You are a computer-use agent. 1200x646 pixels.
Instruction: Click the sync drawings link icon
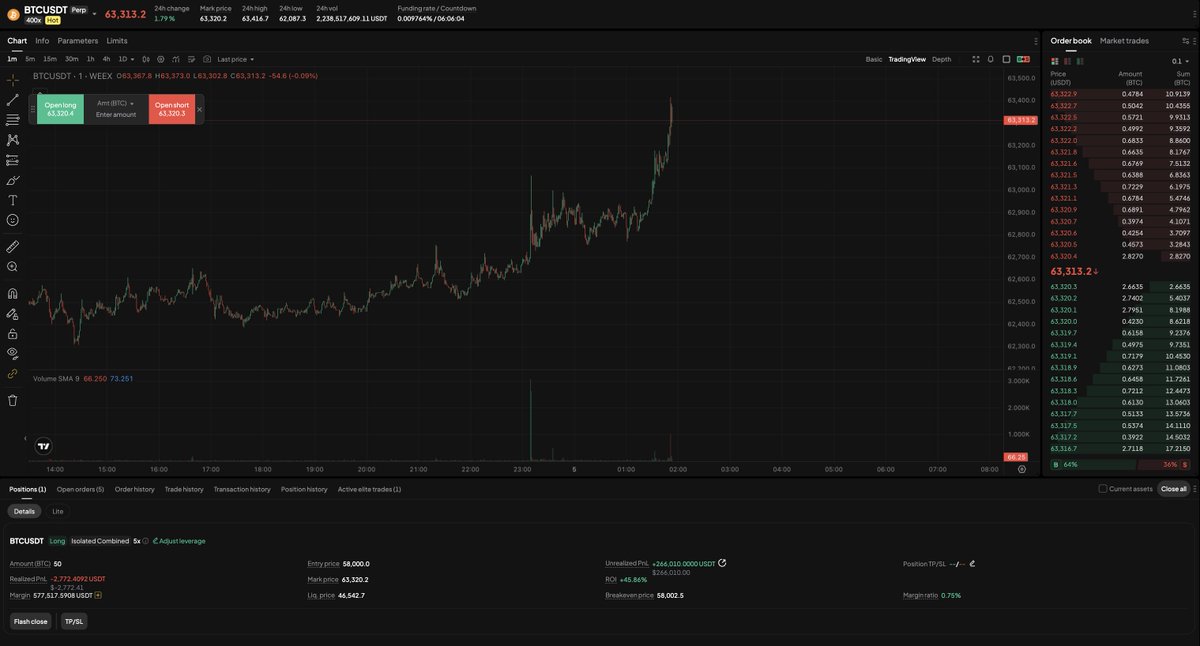pos(12,373)
